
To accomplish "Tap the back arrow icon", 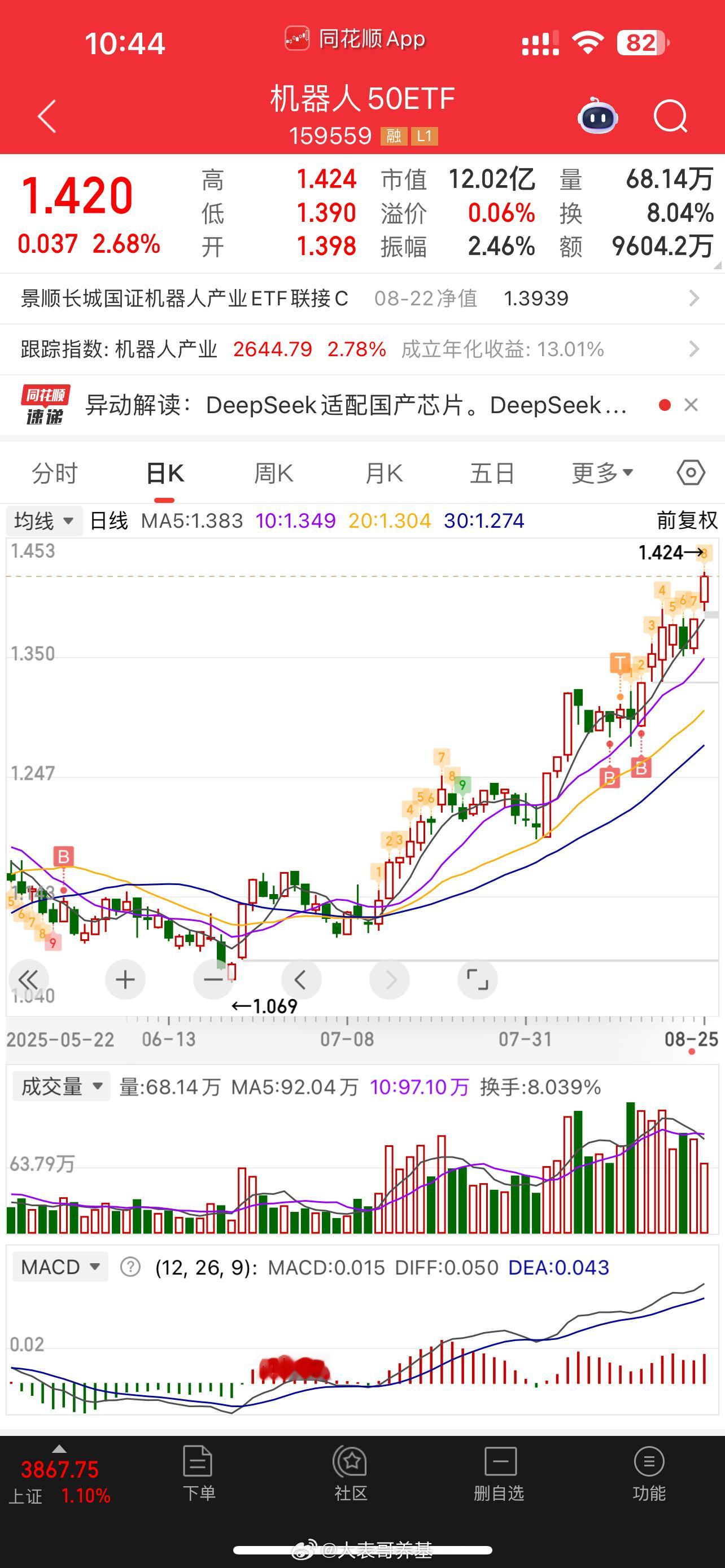I will pos(47,116).
